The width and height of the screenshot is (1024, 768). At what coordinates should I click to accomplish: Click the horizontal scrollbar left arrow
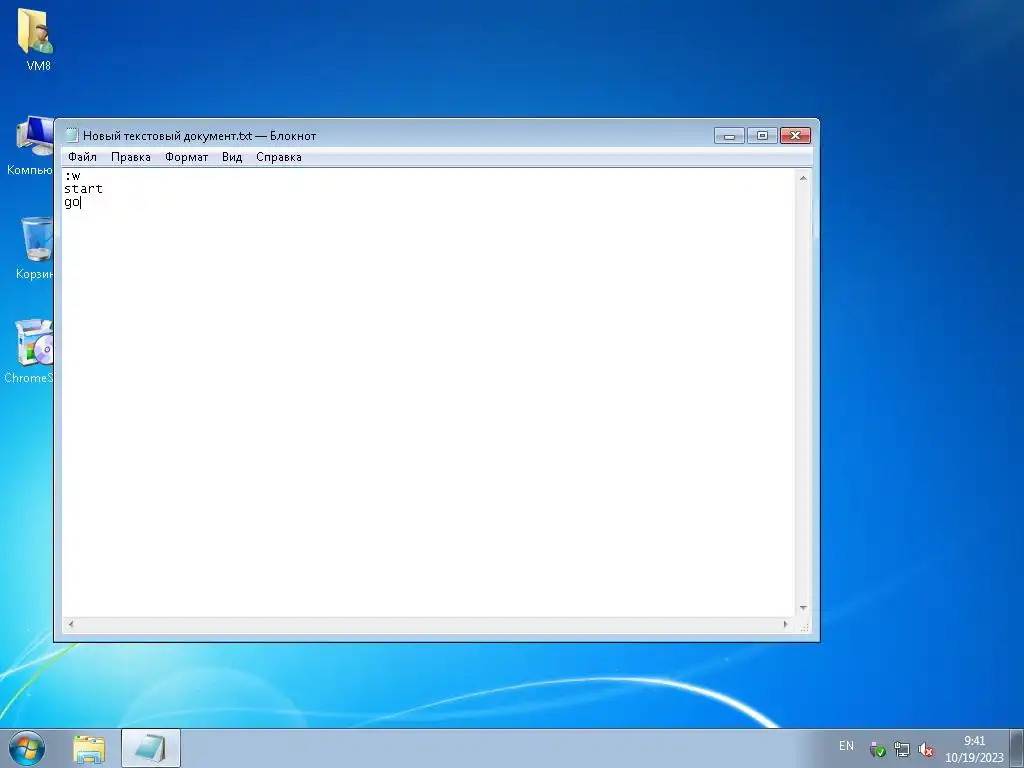point(71,624)
